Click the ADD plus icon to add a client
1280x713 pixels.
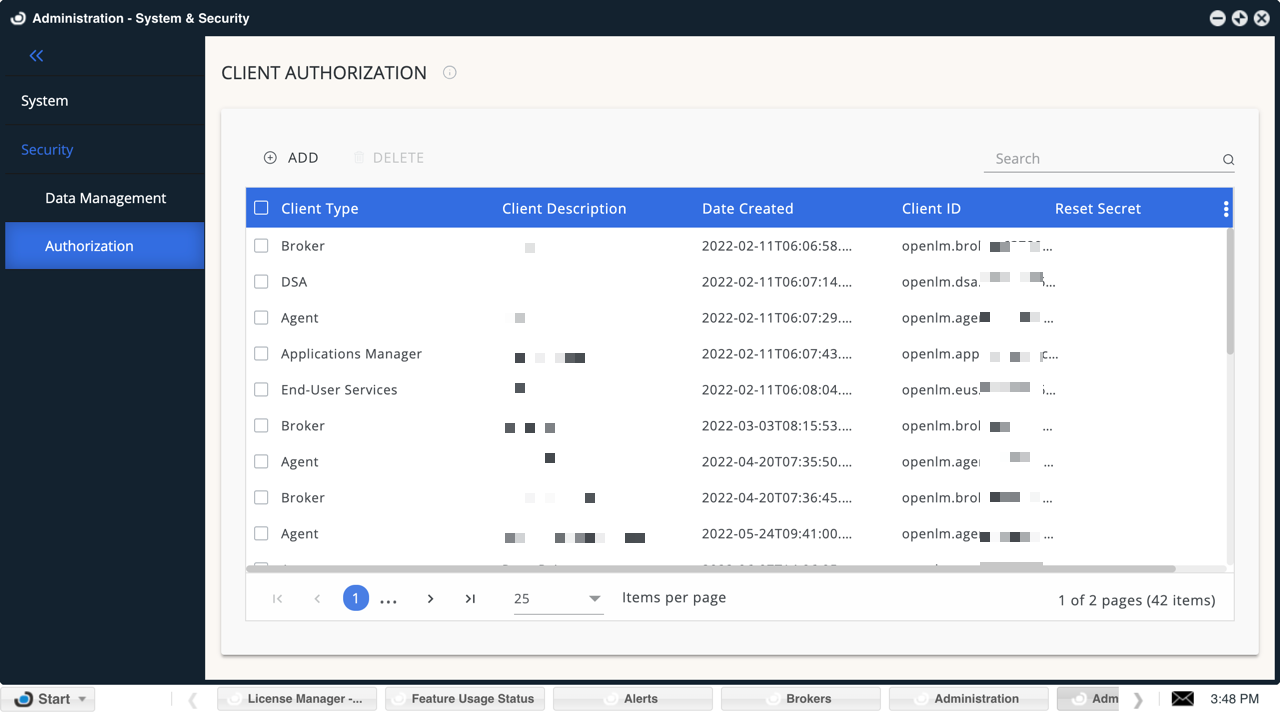[x=269, y=157]
